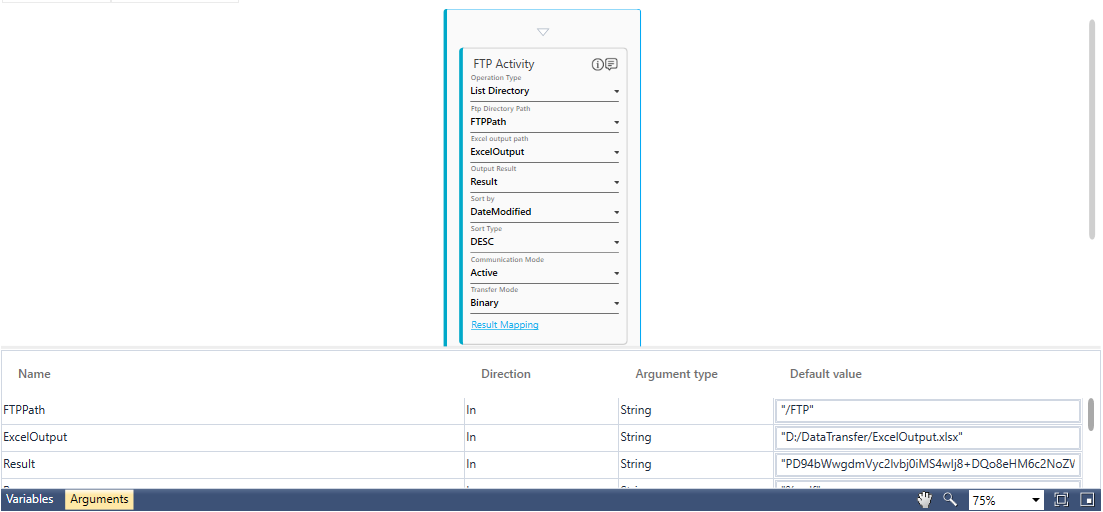Open the Sort by DateModified dropdown
This screenshot has height=512, width=1103.
(x=616, y=212)
